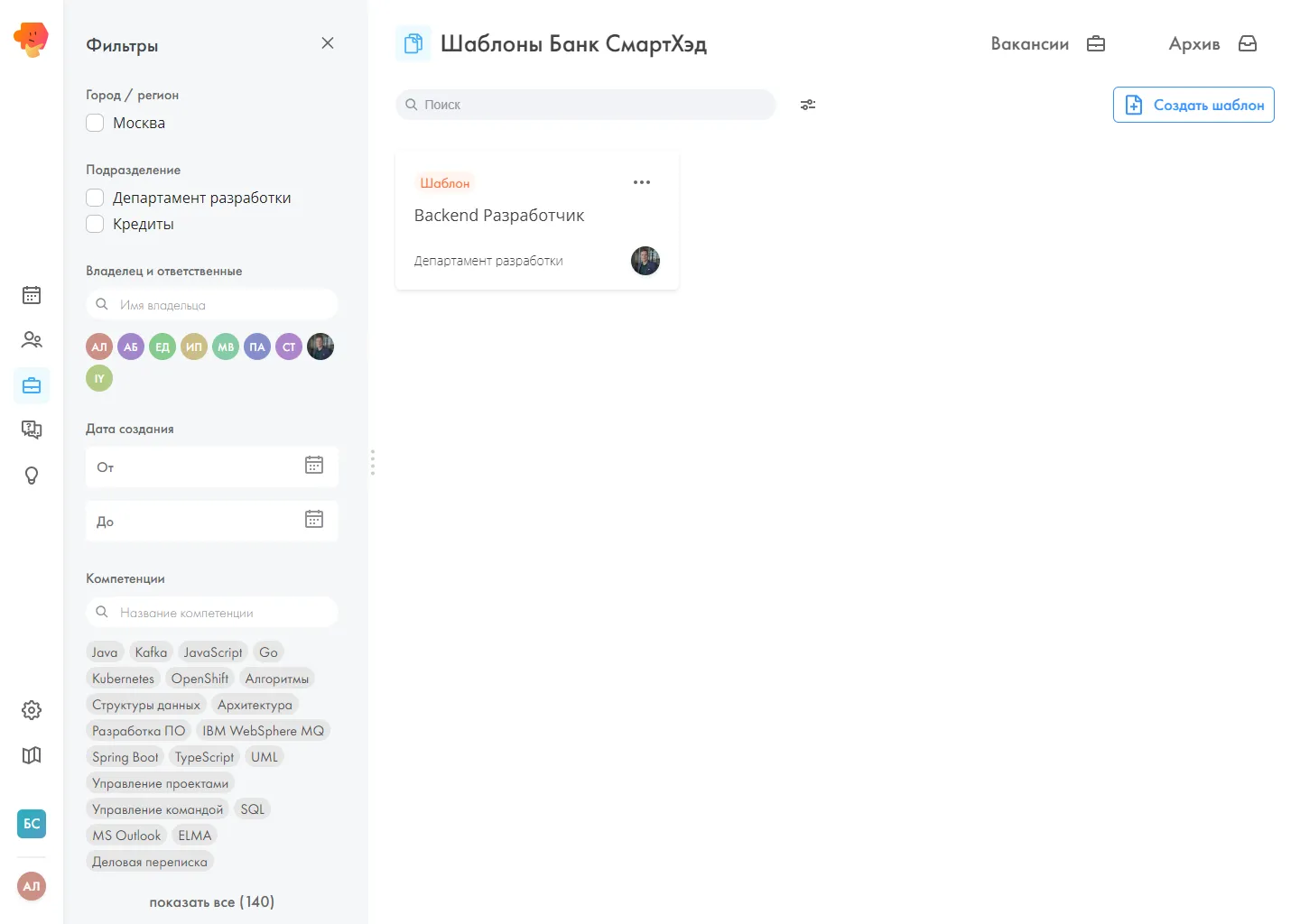Screen dimensions: 1300x924
Task: Close the Фильтры panel
Action: pyautogui.click(x=328, y=43)
